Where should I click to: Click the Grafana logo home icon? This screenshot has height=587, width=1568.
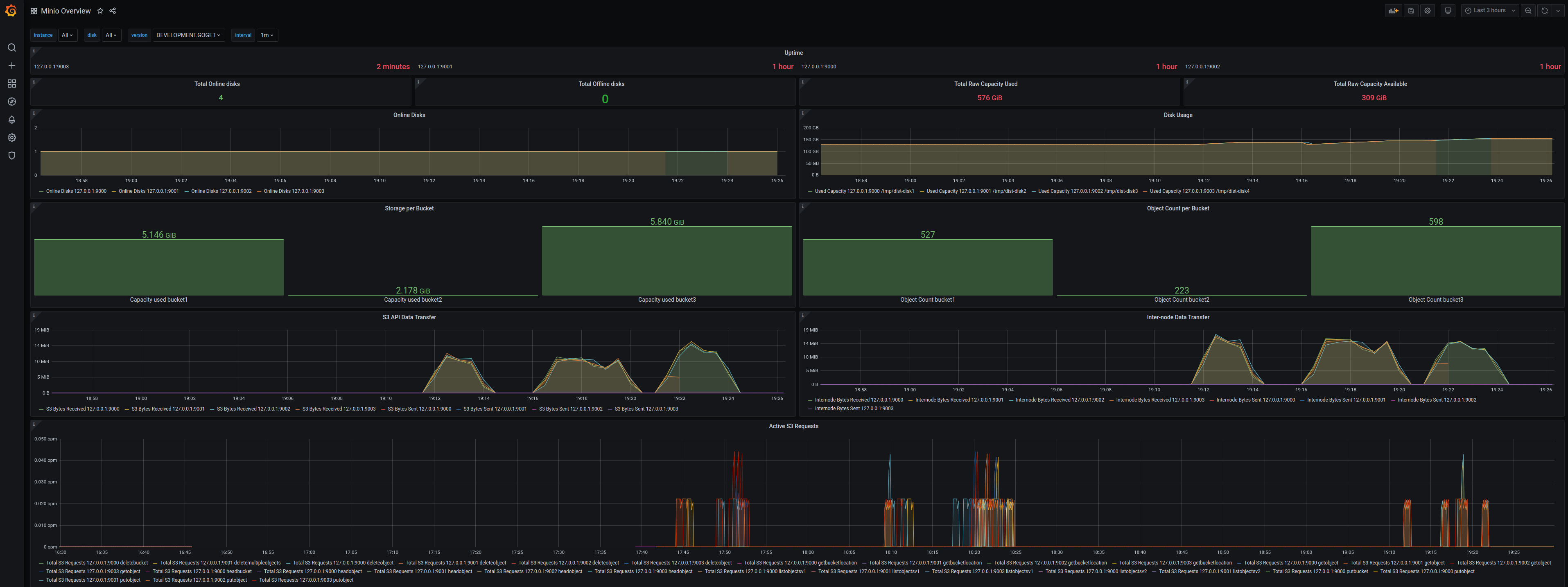pyautogui.click(x=11, y=10)
